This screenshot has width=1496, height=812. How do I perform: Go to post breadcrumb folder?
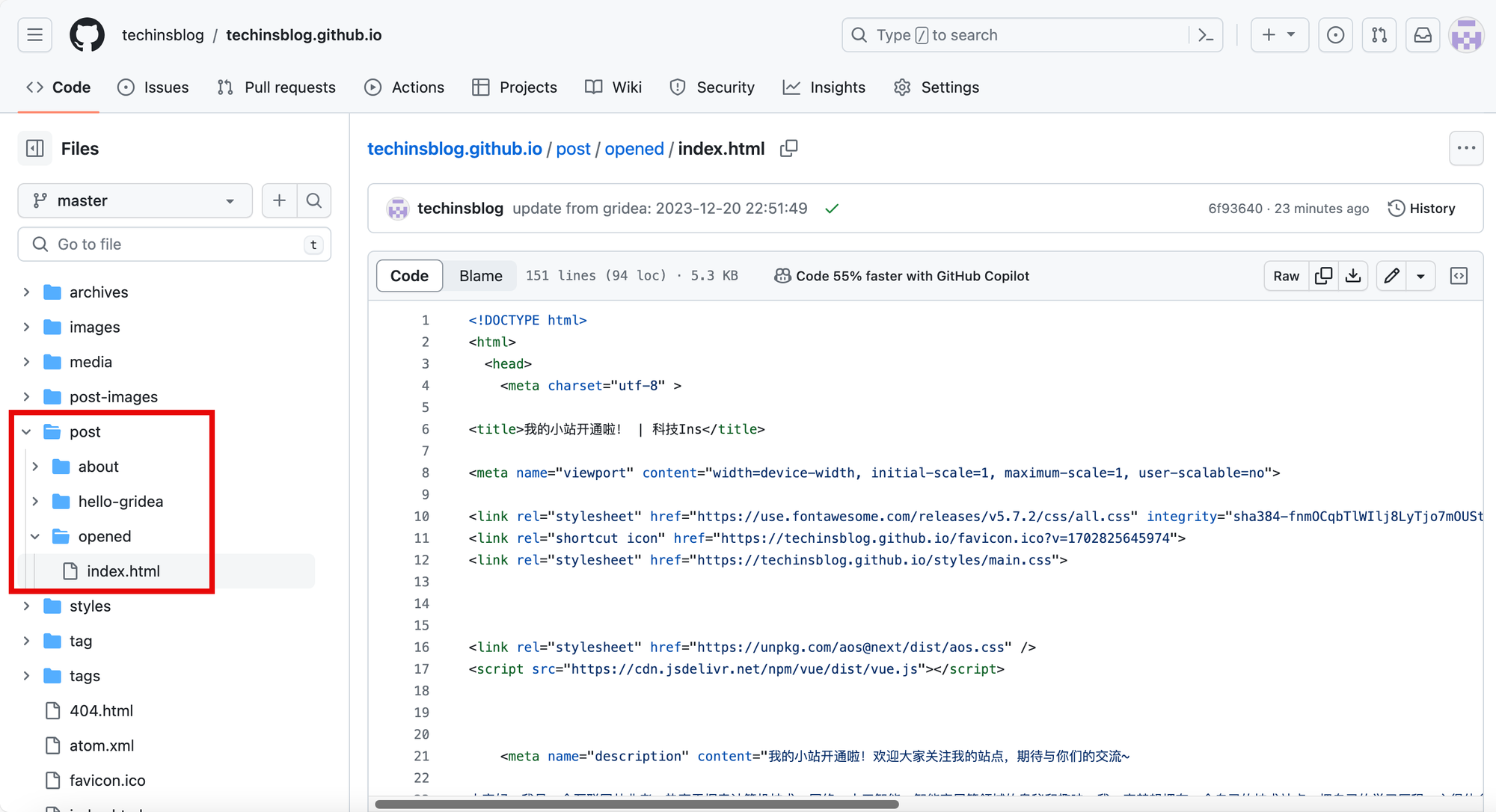[573, 149]
